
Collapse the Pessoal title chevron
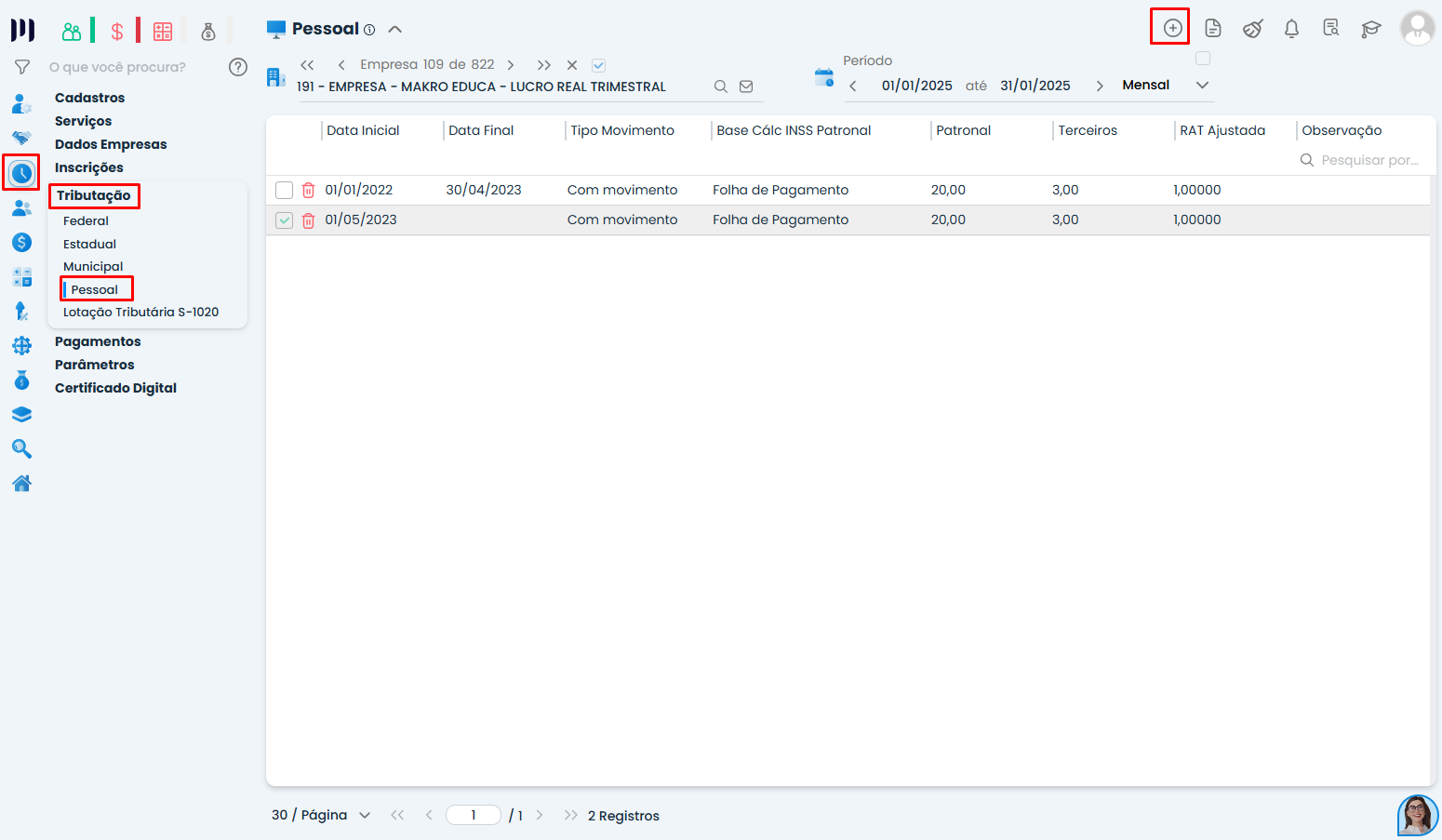coord(395,29)
